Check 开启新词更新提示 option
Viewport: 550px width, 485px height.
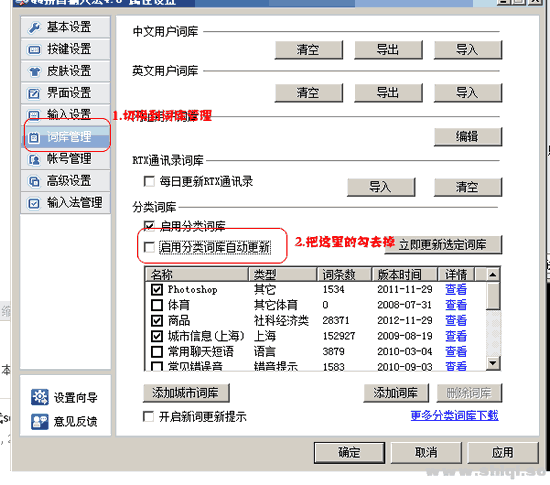click(149, 416)
